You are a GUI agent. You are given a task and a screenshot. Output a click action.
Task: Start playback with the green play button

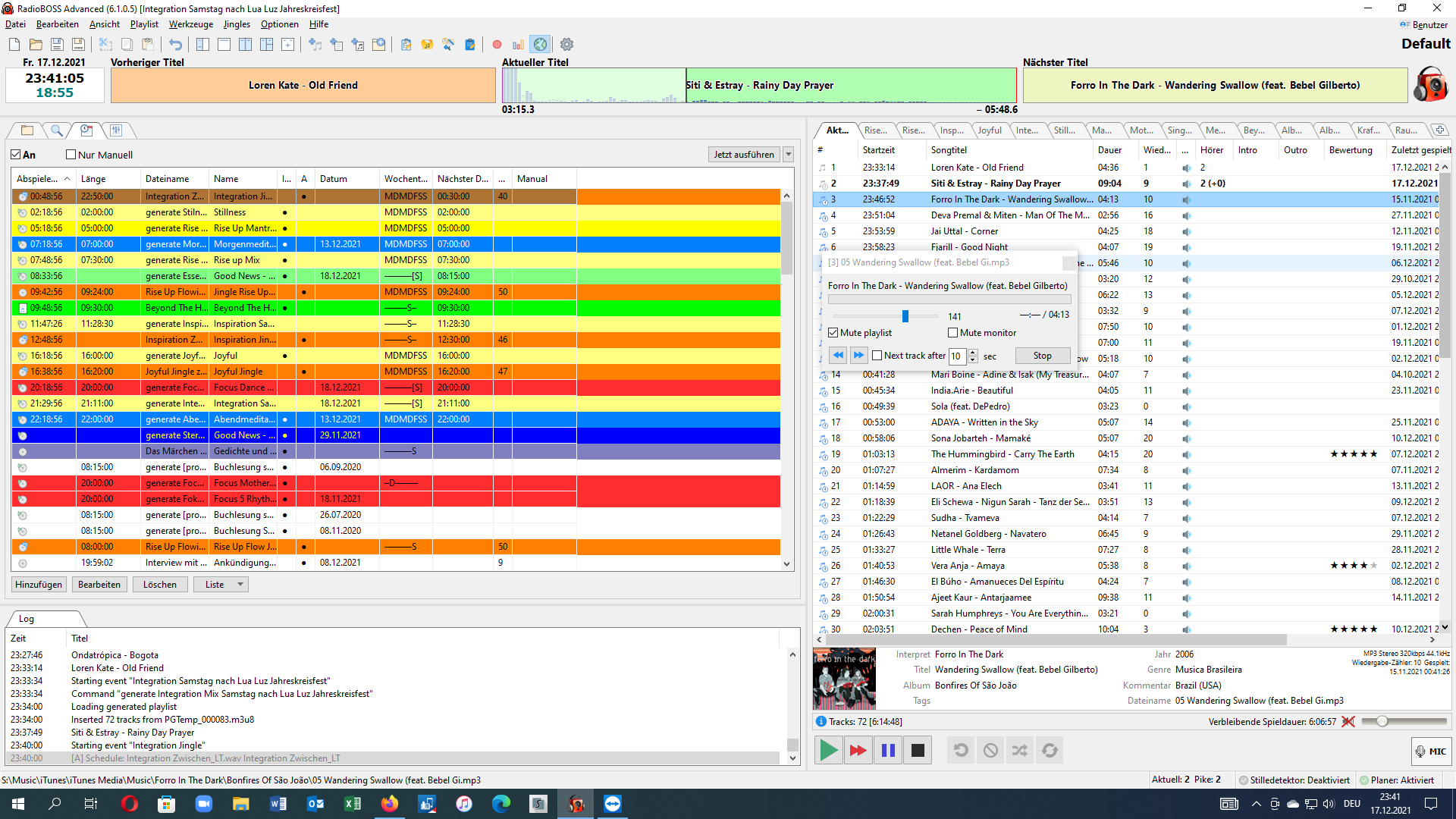click(x=829, y=751)
